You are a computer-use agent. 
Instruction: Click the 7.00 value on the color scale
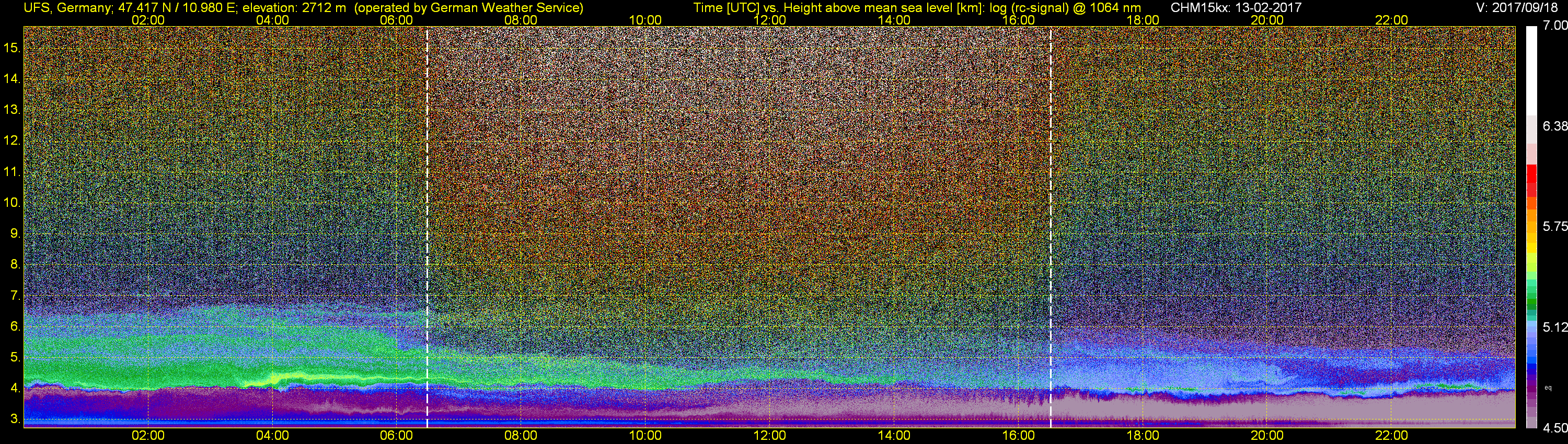click(1555, 26)
